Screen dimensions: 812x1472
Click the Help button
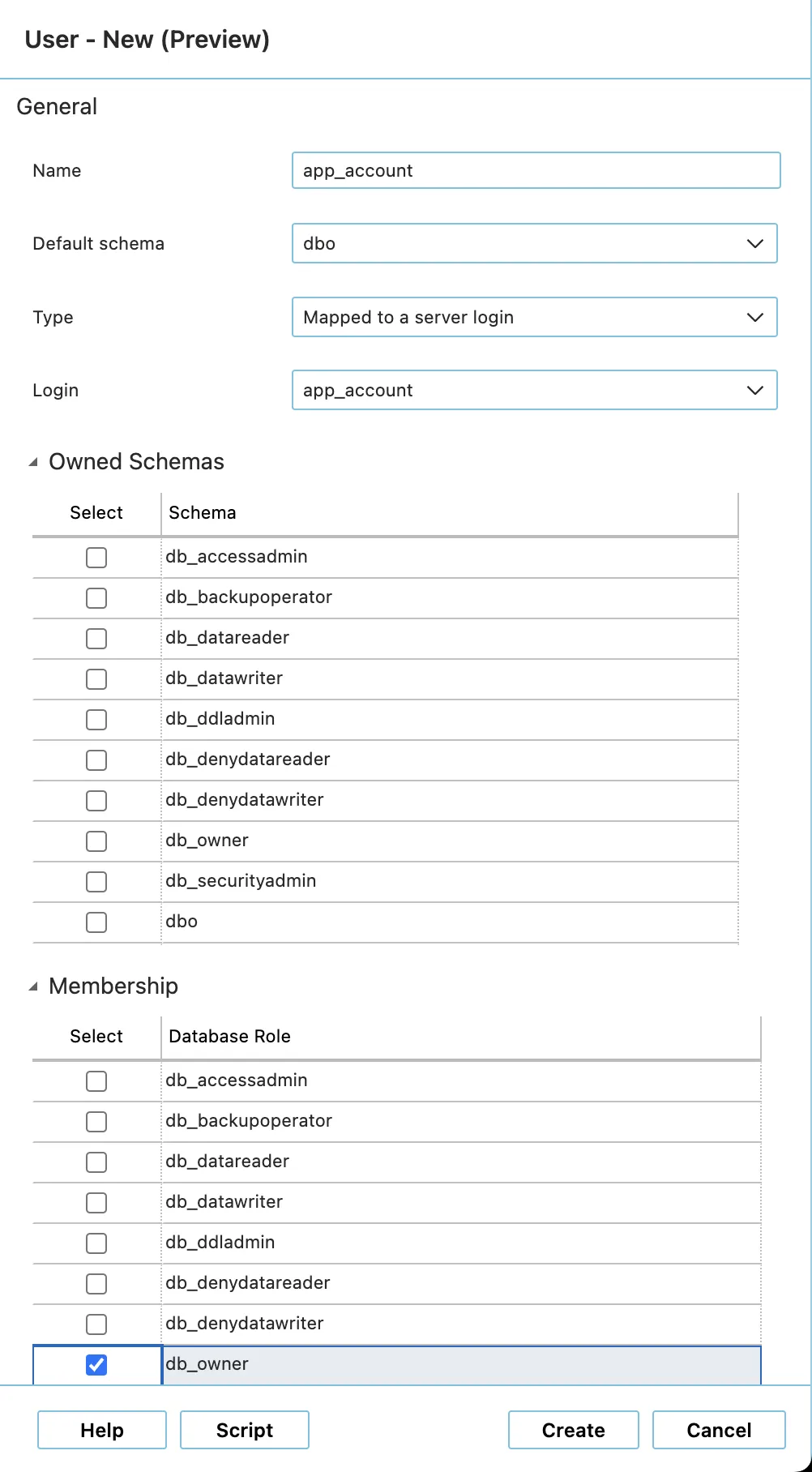[x=102, y=1430]
